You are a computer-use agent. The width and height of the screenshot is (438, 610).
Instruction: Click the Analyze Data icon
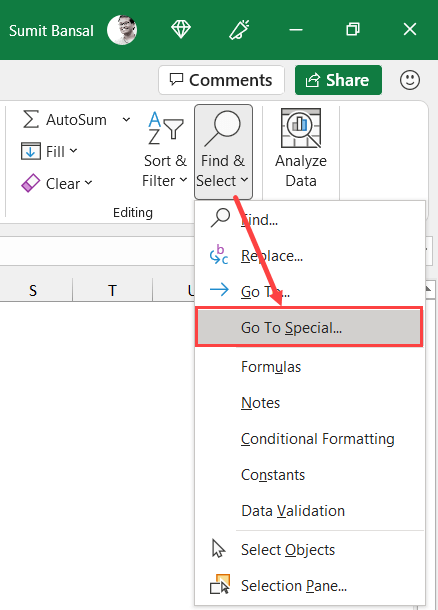click(301, 128)
